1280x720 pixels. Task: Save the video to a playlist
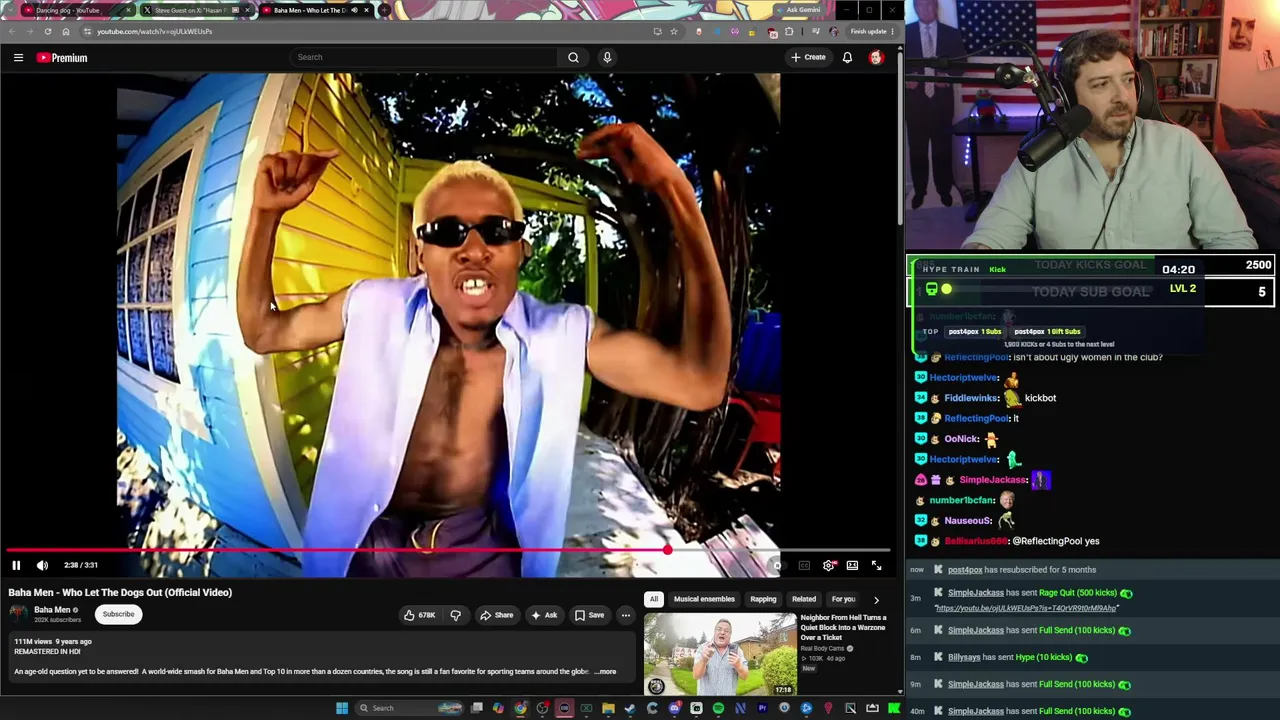pos(589,615)
